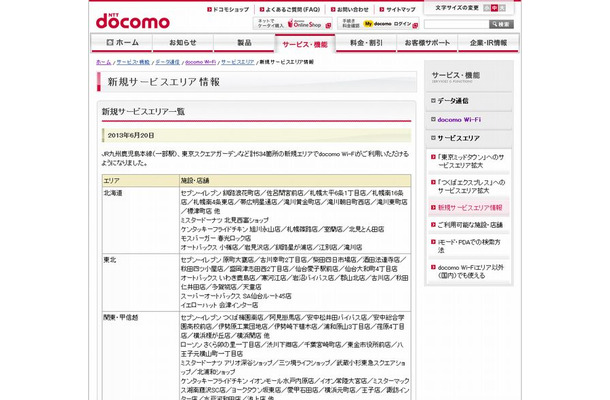Click the エリア column header
The image size is (610, 400).
(x=140, y=181)
